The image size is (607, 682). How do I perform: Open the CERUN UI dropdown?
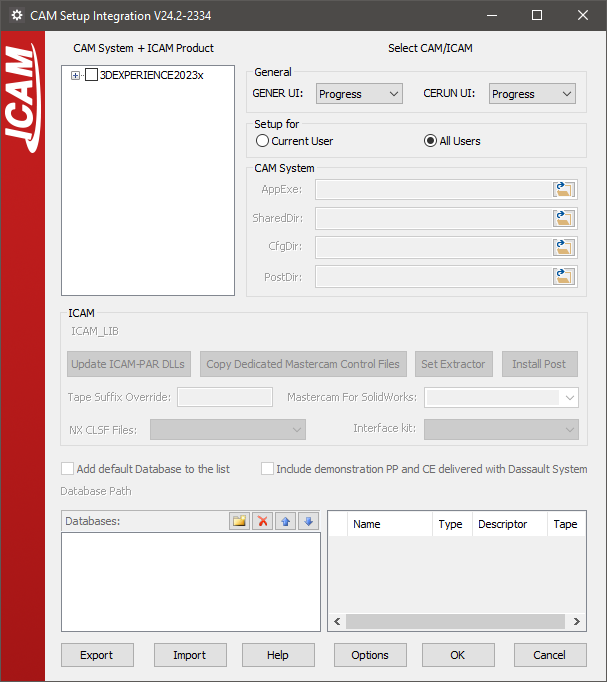click(532, 94)
